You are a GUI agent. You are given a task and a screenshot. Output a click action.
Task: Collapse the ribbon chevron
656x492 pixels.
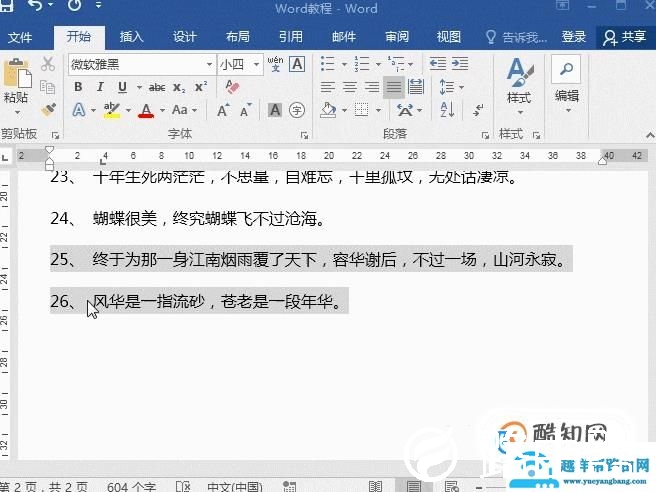coord(650,135)
